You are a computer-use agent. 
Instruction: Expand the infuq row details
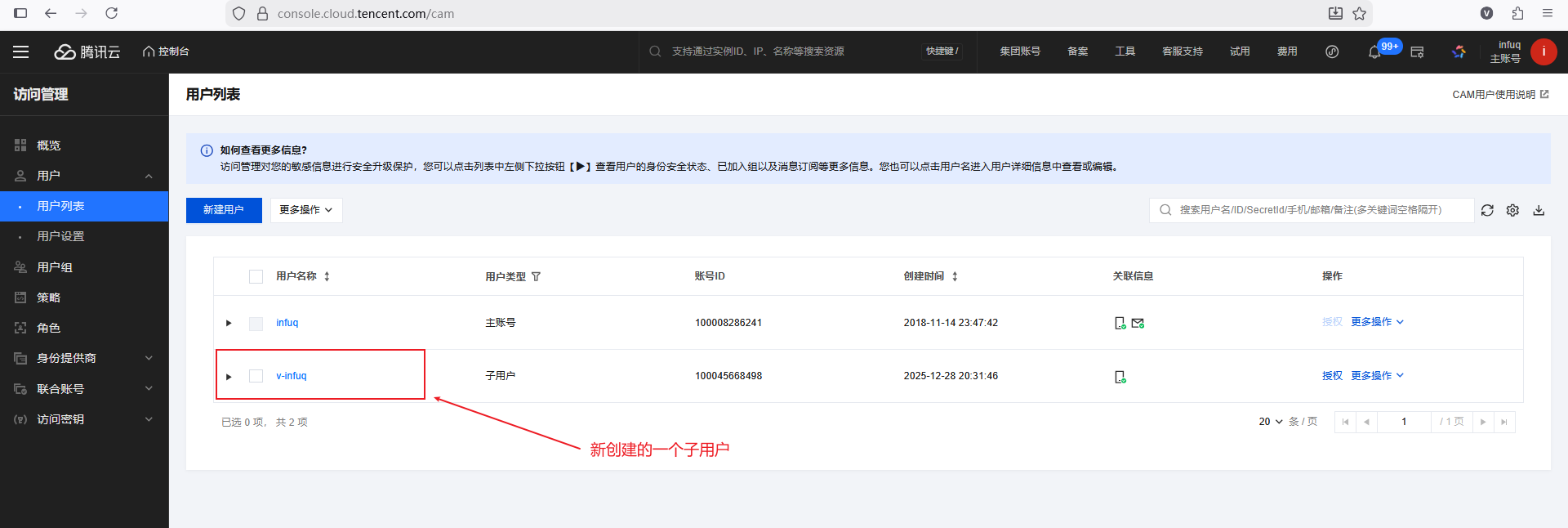click(229, 323)
